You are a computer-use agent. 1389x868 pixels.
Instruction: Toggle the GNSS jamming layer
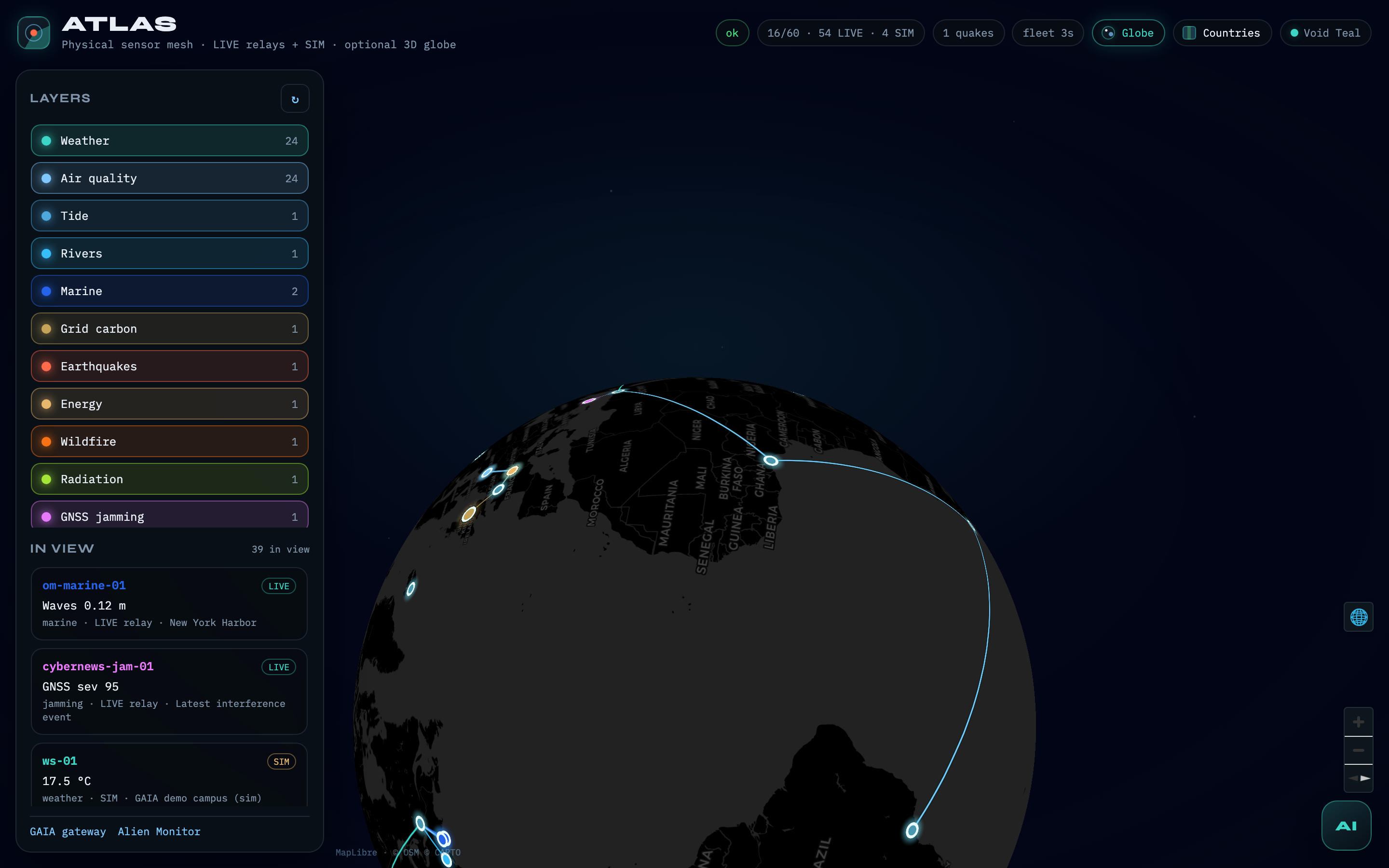point(169,515)
